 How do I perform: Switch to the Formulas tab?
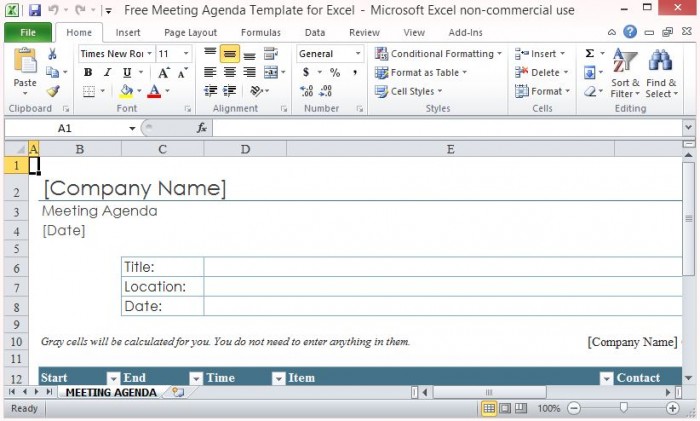coord(261,32)
